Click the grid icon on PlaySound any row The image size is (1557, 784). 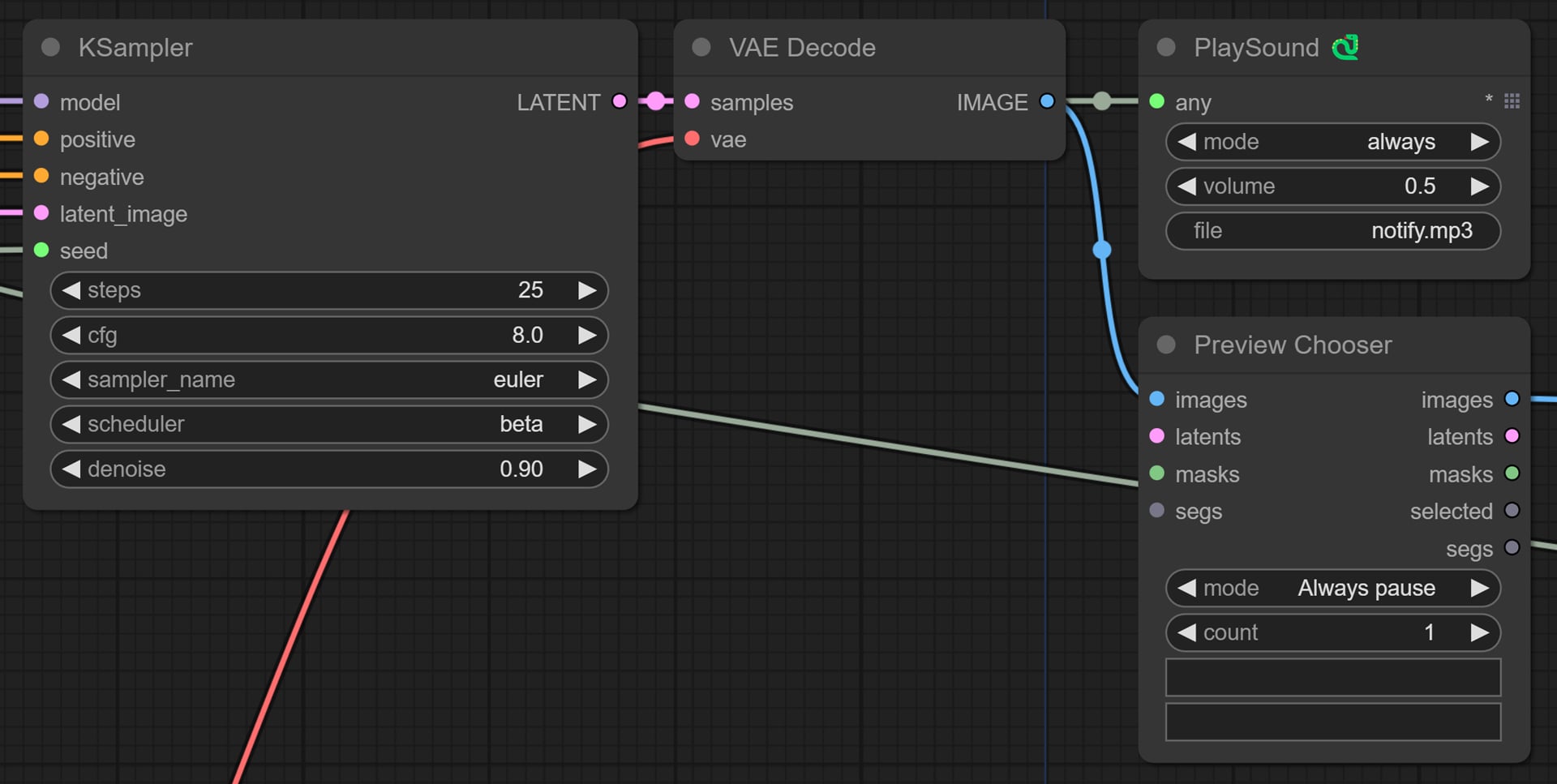pyautogui.click(x=1512, y=101)
